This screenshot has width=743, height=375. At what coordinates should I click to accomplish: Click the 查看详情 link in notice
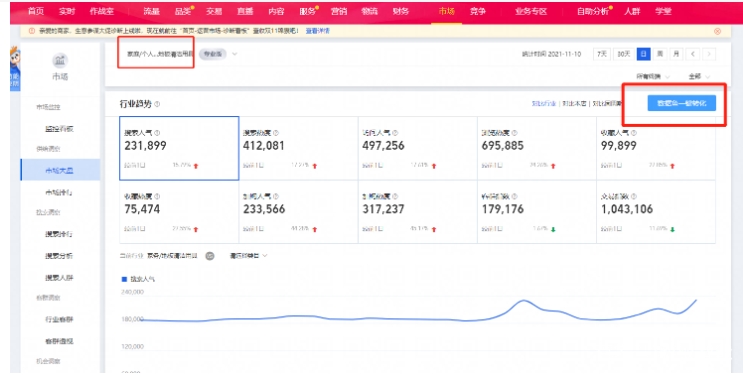tap(317, 31)
